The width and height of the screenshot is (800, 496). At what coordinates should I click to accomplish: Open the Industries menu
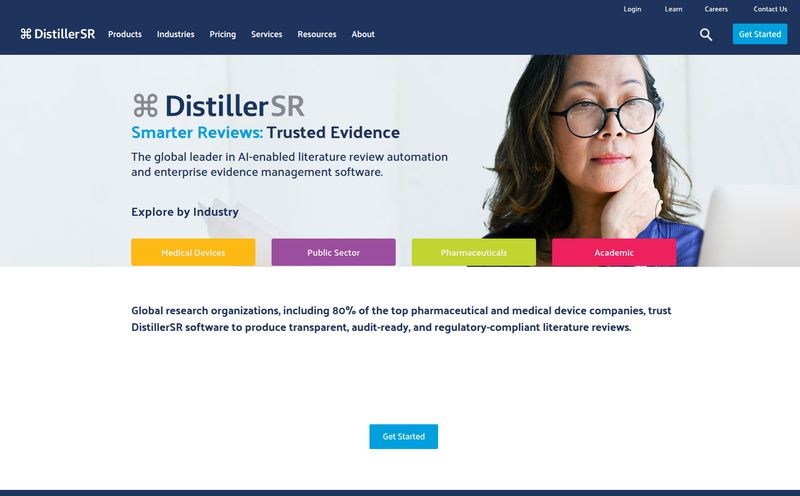click(176, 34)
